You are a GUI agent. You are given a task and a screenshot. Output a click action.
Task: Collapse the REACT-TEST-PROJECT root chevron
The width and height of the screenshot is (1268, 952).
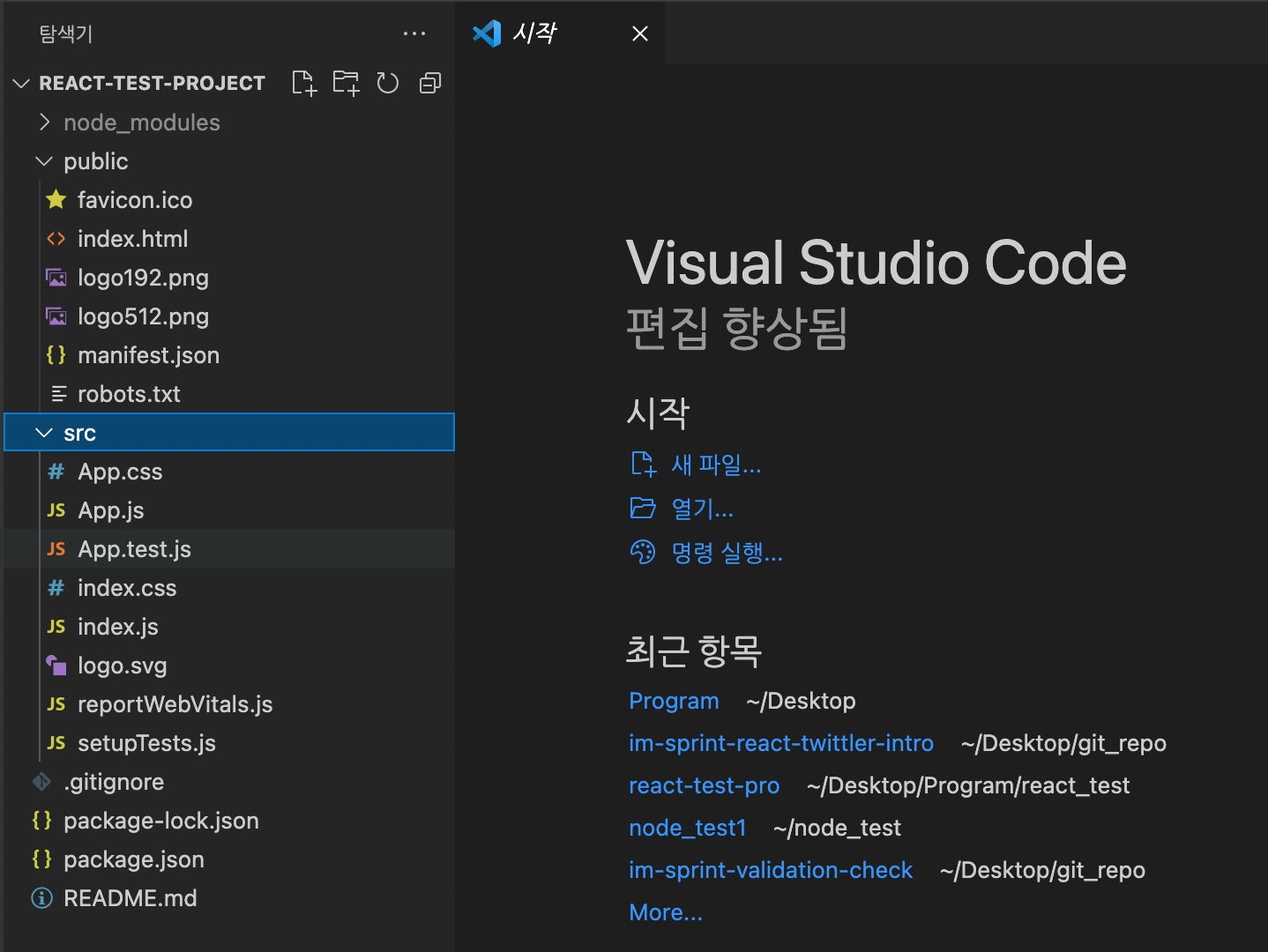click(21, 83)
